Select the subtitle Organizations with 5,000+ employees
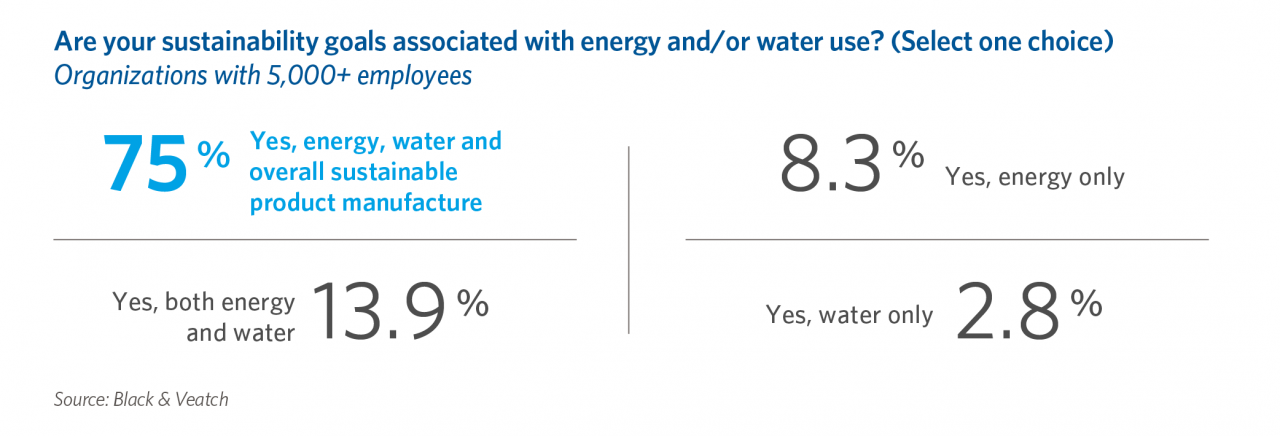Viewport: 1280px width, 436px height. [x=262, y=76]
